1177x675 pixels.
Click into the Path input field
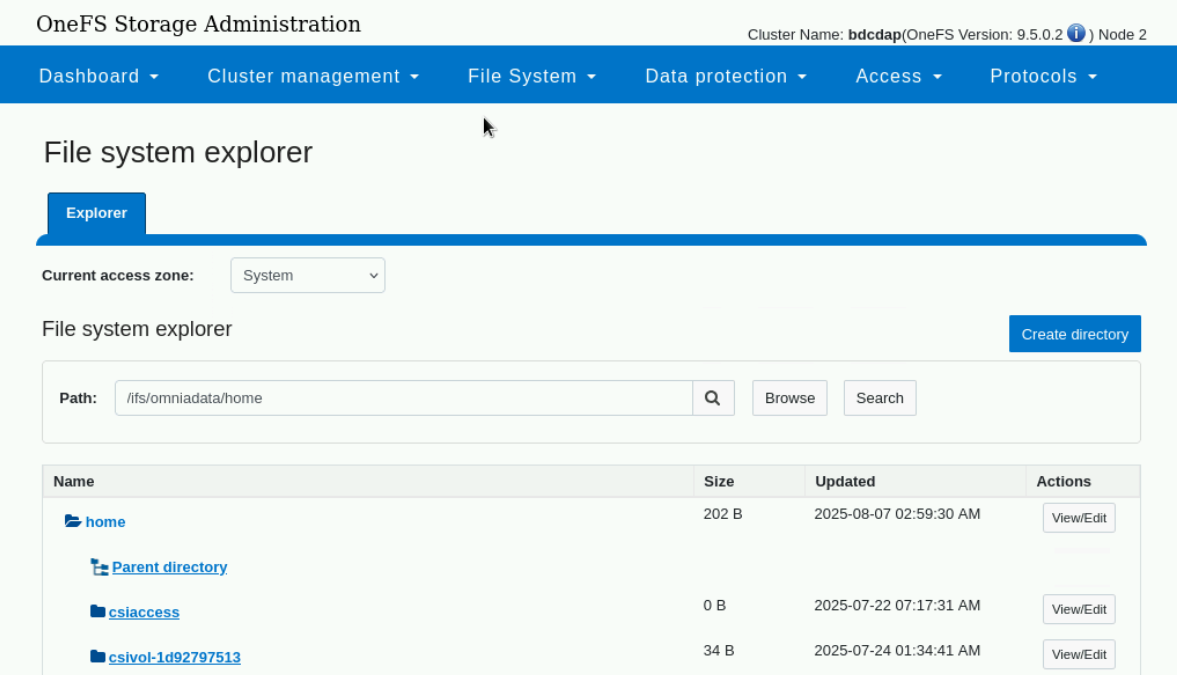[x=404, y=398]
